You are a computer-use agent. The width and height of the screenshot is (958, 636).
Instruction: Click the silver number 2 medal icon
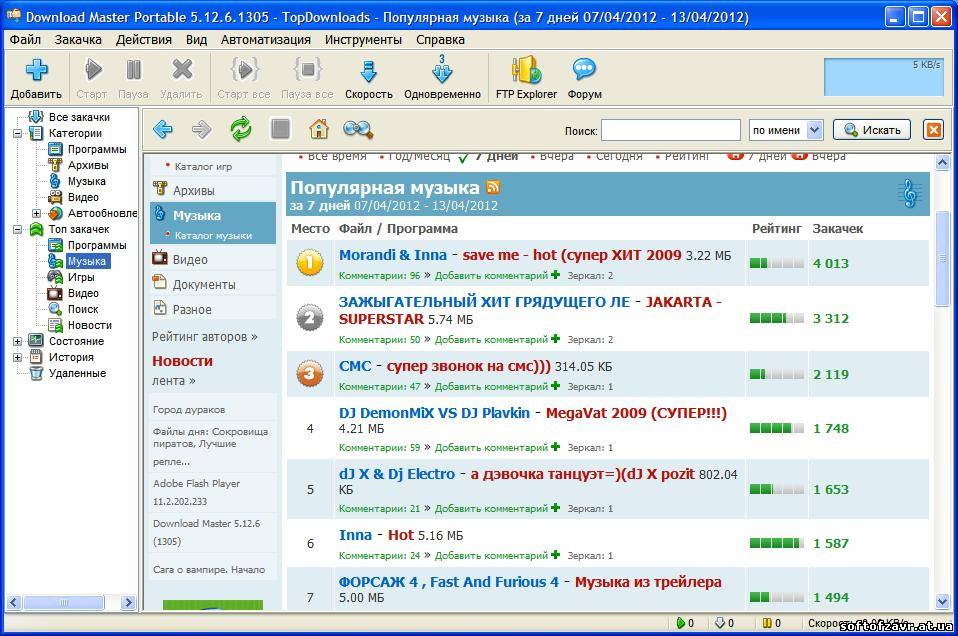[x=310, y=318]
